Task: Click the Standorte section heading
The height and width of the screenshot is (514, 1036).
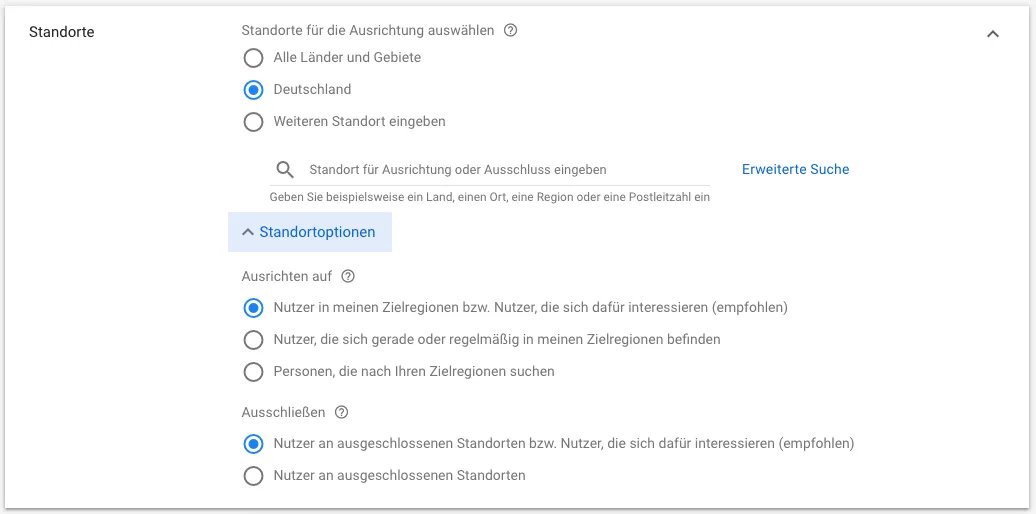Action: (61, 32)
